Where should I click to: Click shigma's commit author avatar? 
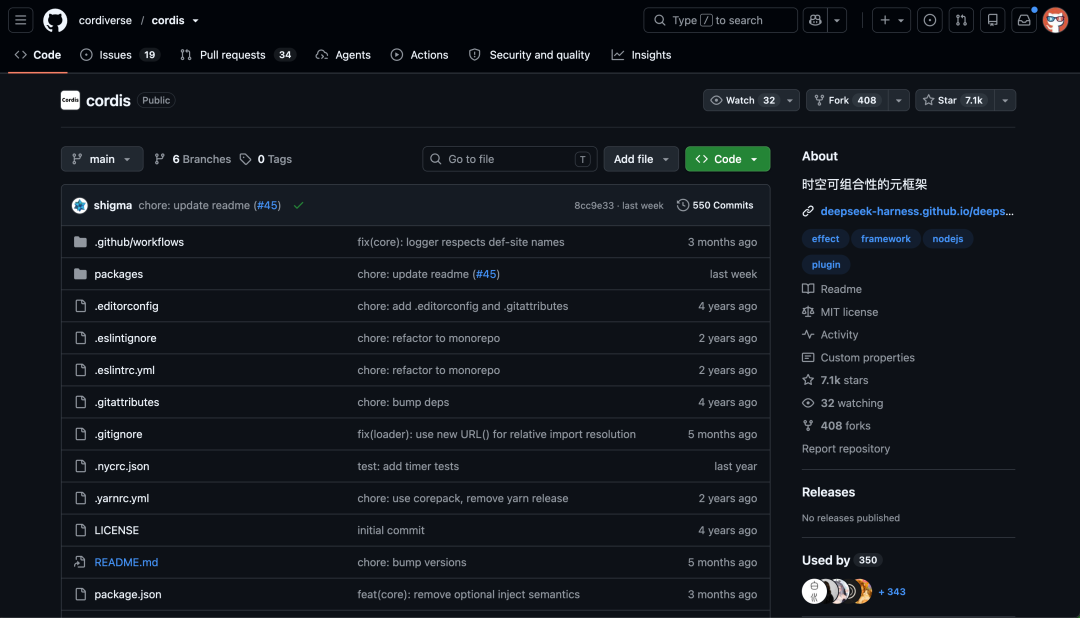coord(80,205)
